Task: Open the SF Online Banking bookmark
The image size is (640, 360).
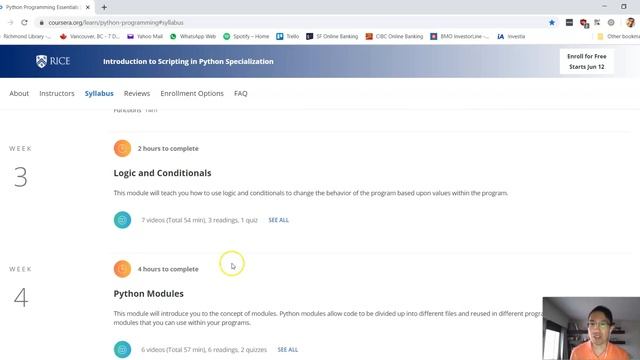Action: click(332, 36)
